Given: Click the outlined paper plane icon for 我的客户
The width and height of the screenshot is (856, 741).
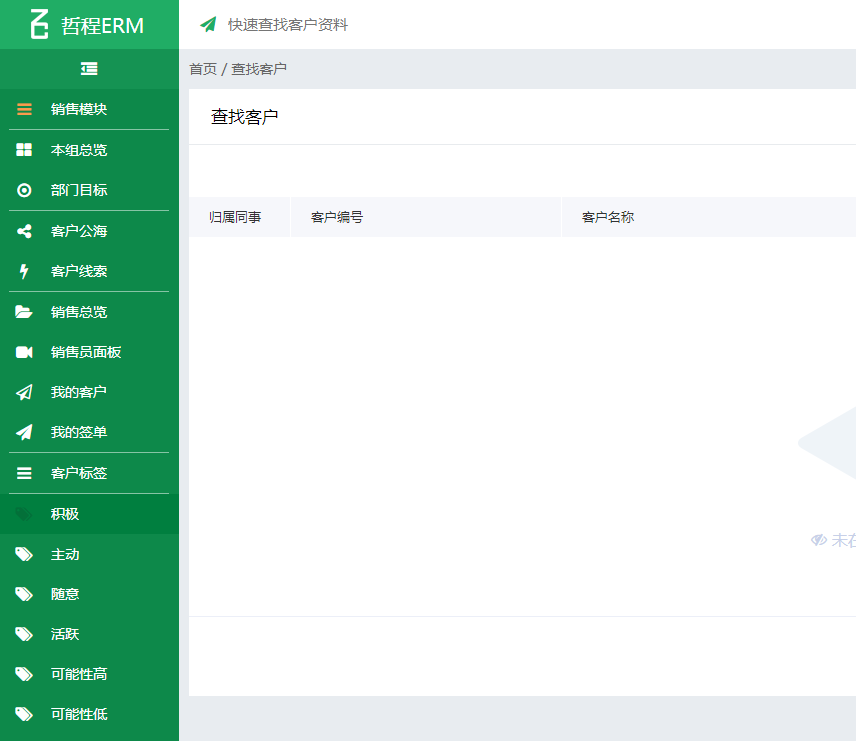Looking at the screenshot, I should click(x=24, y=392).
